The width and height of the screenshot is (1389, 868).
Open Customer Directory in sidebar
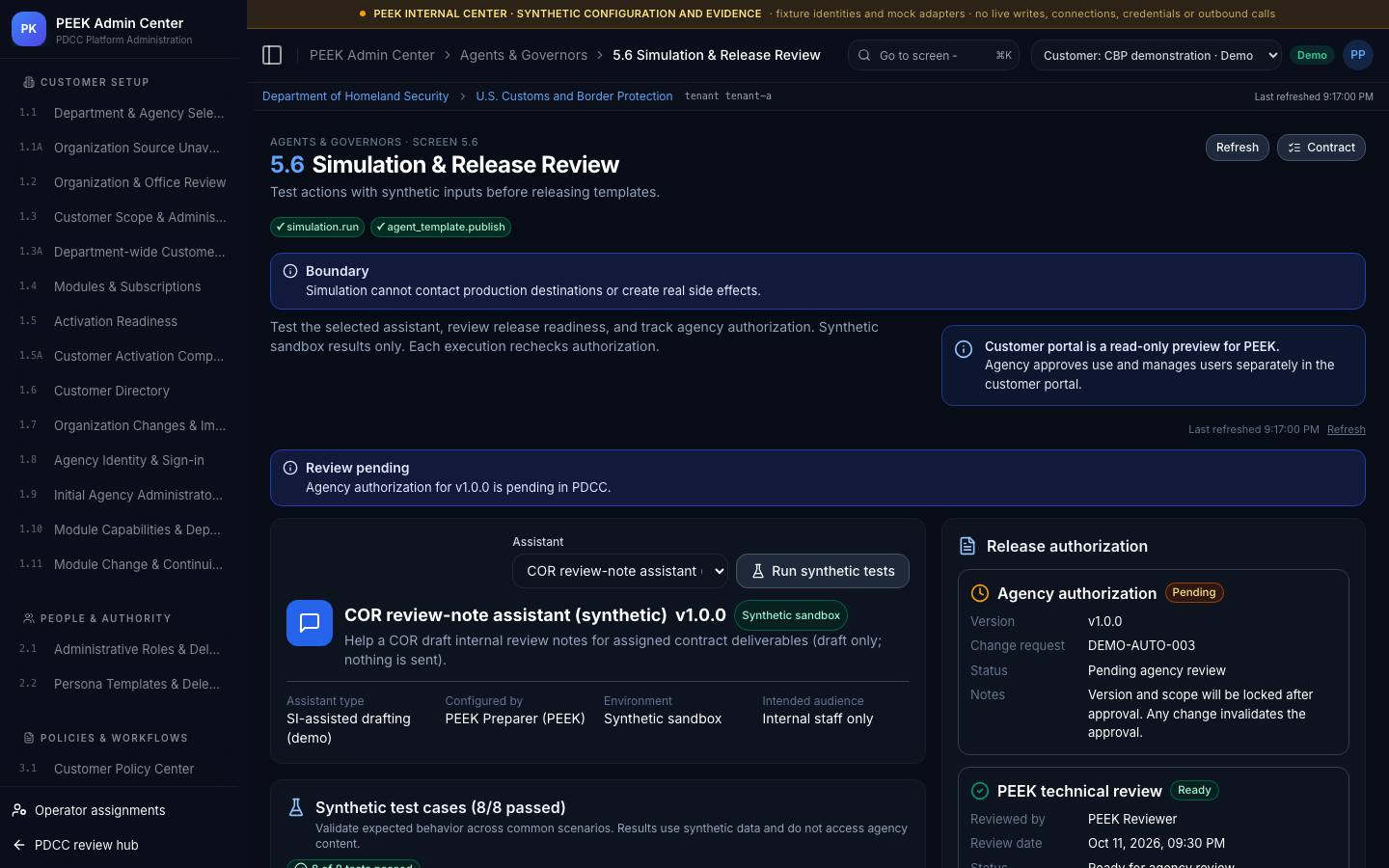pyautogui.click(x=123, y=391)
